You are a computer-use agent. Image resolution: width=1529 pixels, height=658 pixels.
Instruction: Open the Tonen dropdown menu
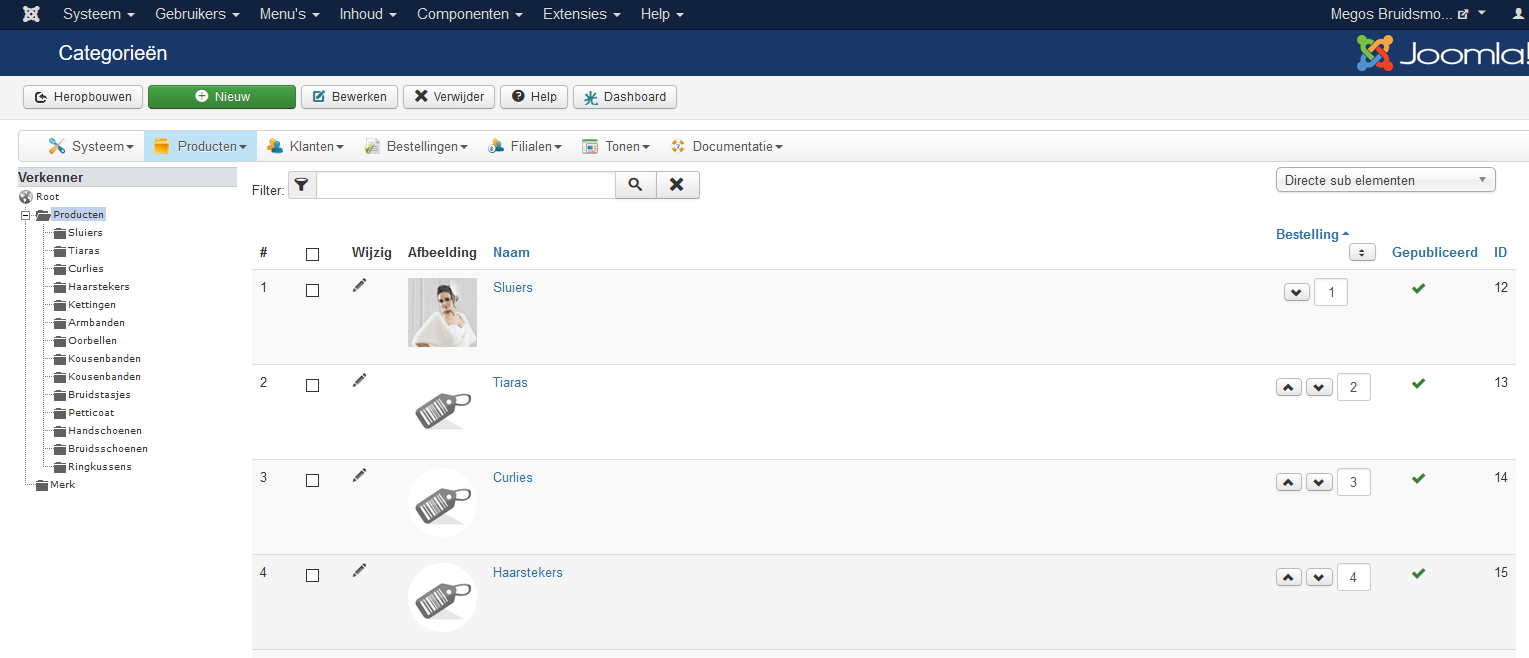pos(616,146)
